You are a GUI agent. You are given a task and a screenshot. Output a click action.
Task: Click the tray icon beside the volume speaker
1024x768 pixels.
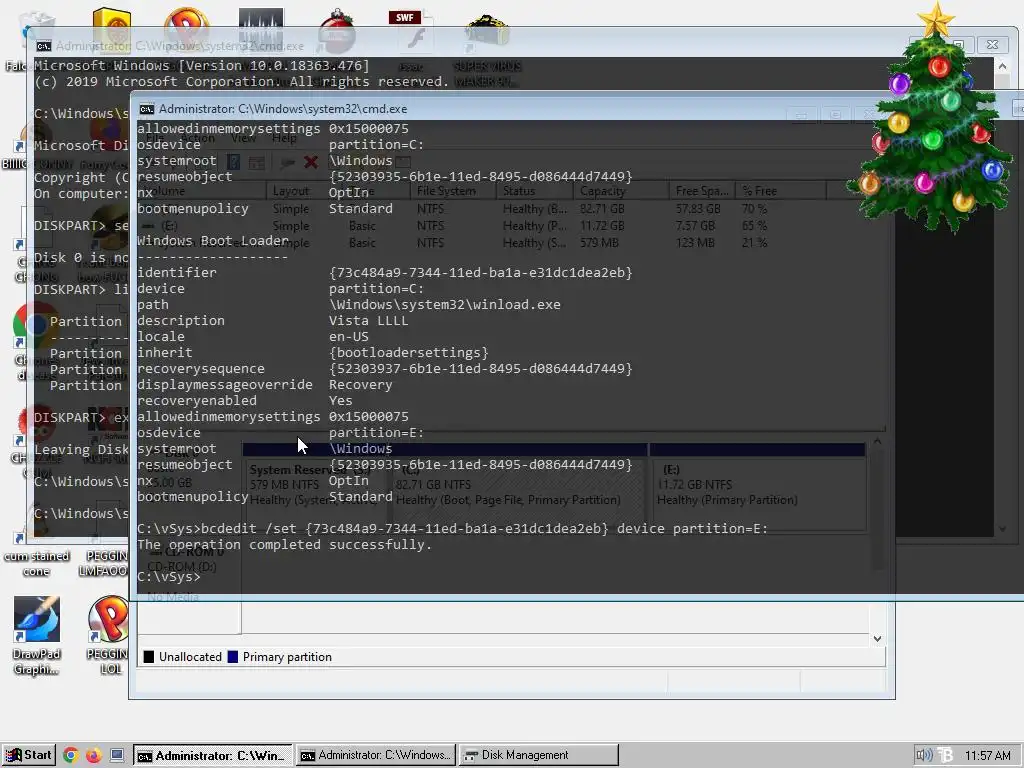(x=945, y=756)
